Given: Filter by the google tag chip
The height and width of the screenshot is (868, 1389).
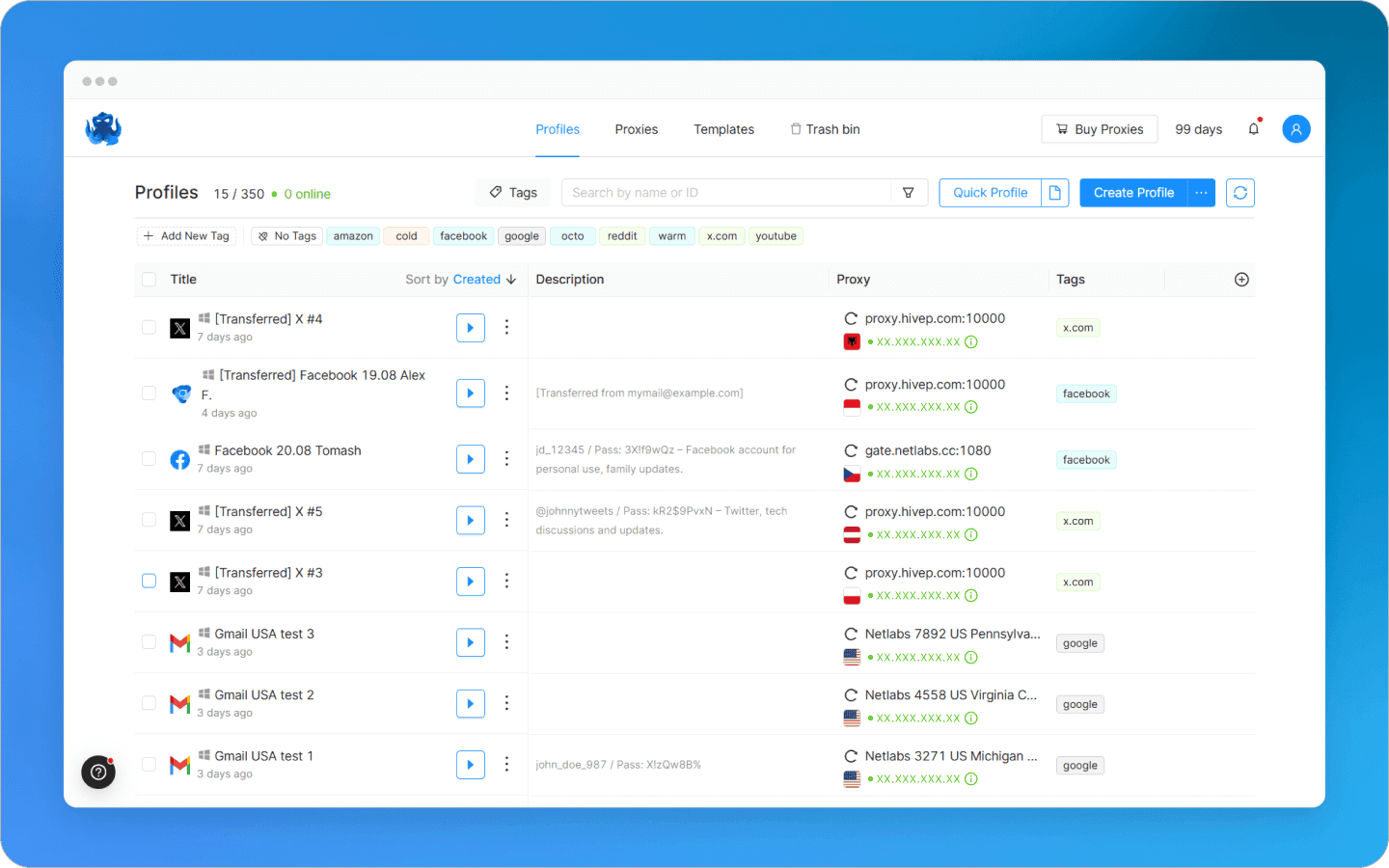Looking at the screenshot, I should (522, 236).
